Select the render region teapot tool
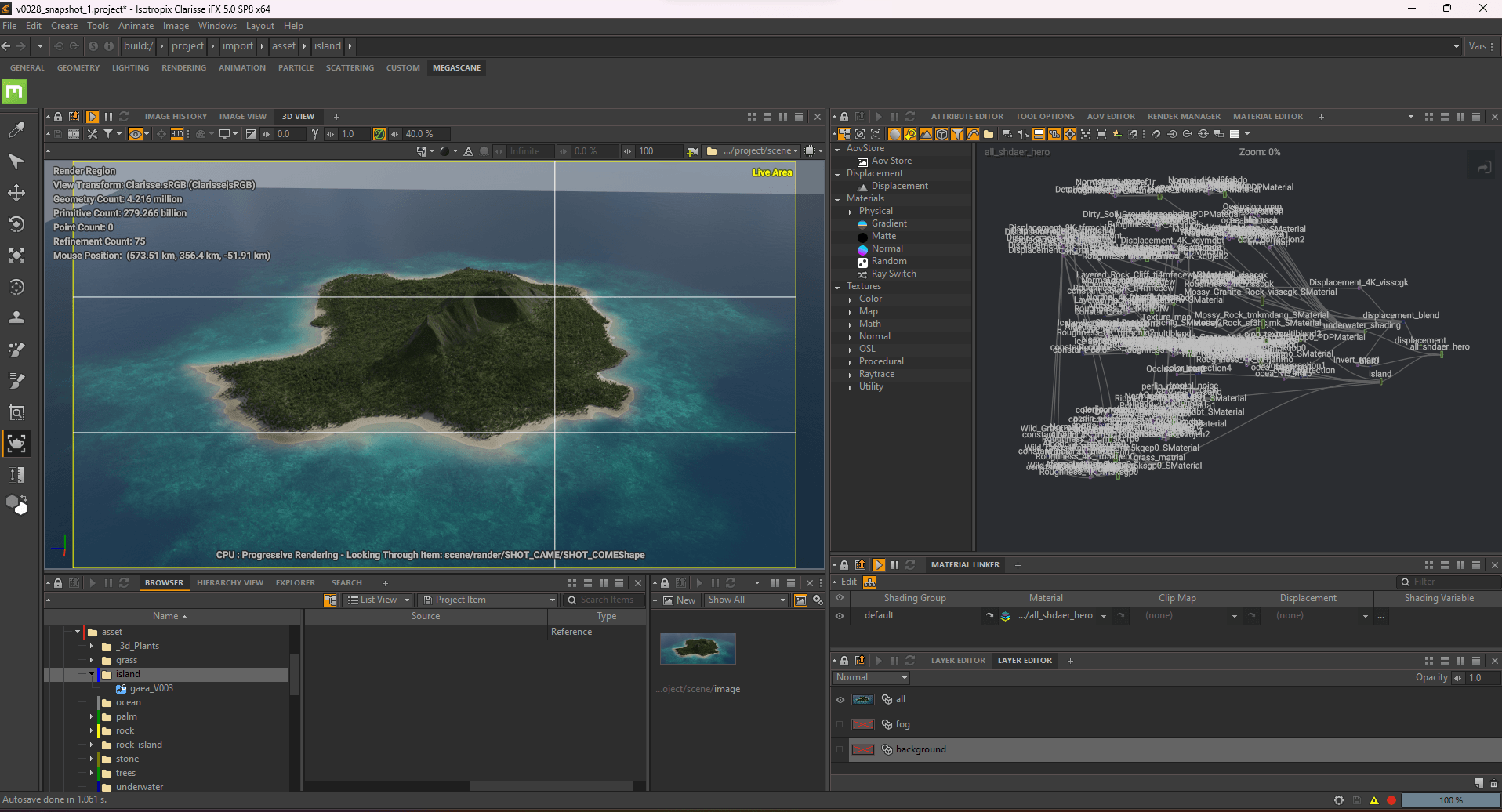 coord(16,444)
